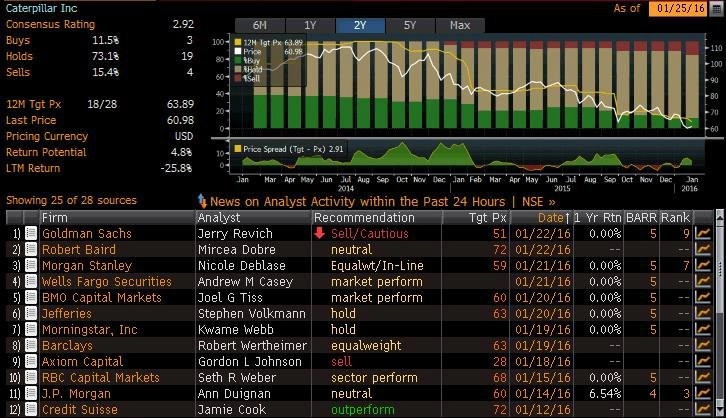The height and width of the screenshot is (418, 726).
Task: Click the news arrows icon before Analyst Activity
Action: coord(202,201)
